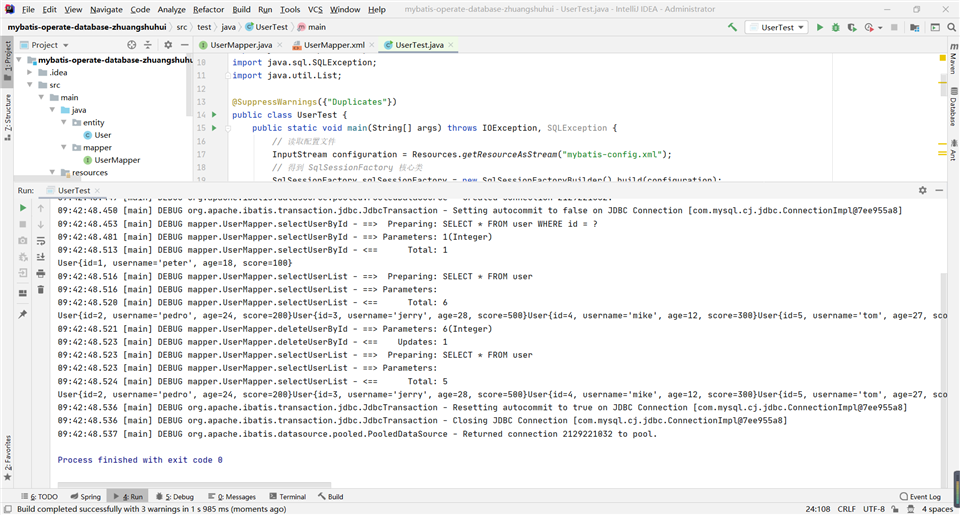Click the Run panel stop button
Viewport: 960px width, 515px height.
(x=23, y=224)
